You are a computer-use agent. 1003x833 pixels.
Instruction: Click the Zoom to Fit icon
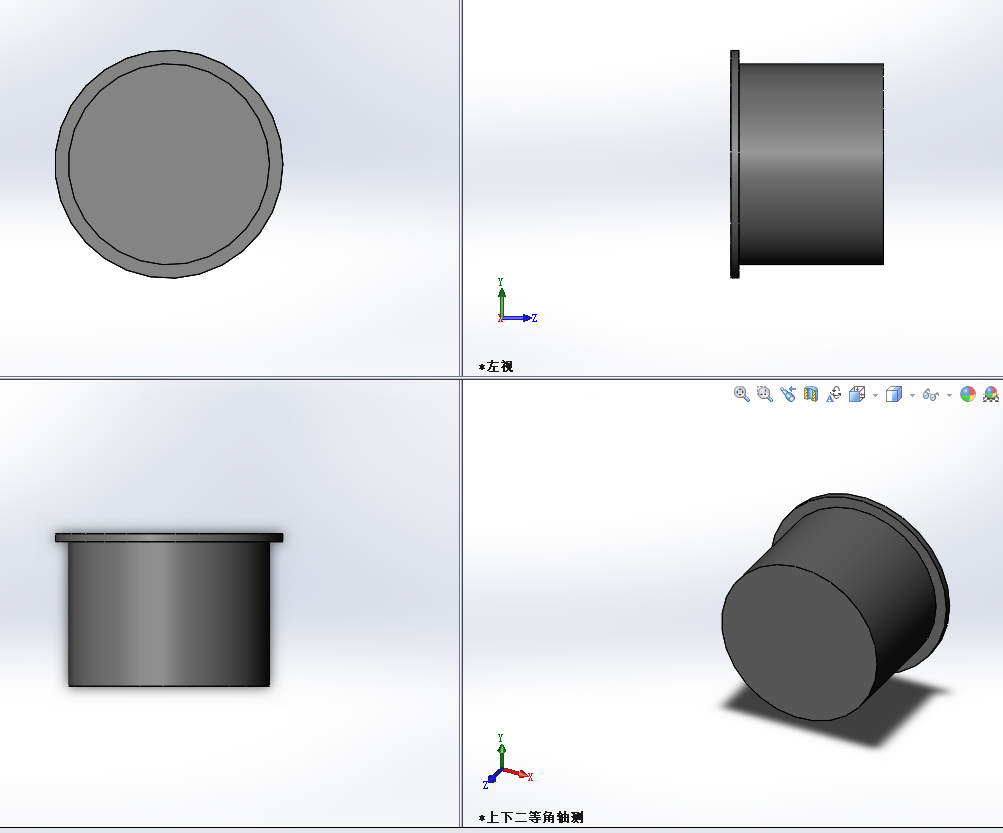pos(741,394)
